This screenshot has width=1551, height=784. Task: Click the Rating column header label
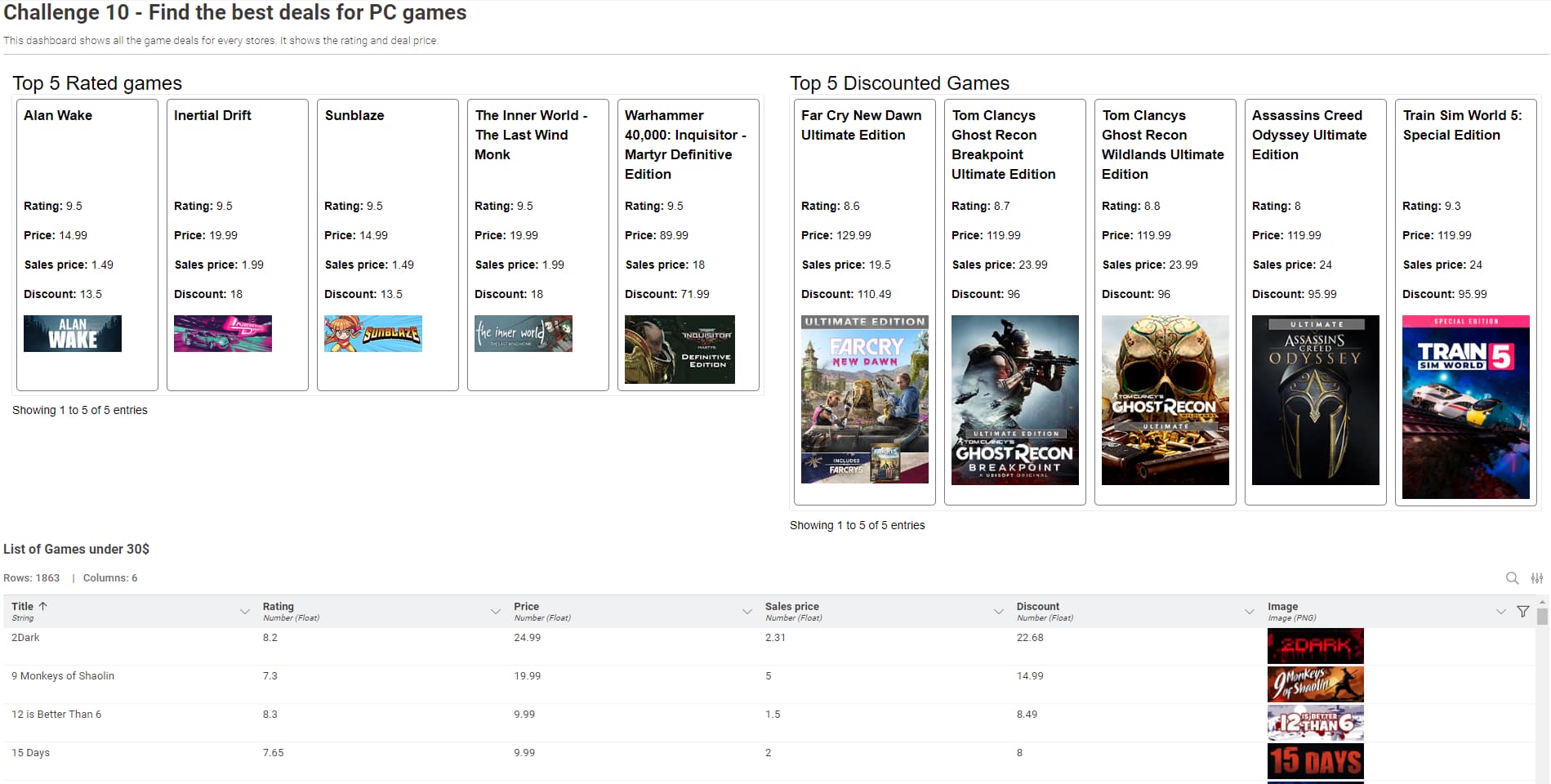(278, 606)
